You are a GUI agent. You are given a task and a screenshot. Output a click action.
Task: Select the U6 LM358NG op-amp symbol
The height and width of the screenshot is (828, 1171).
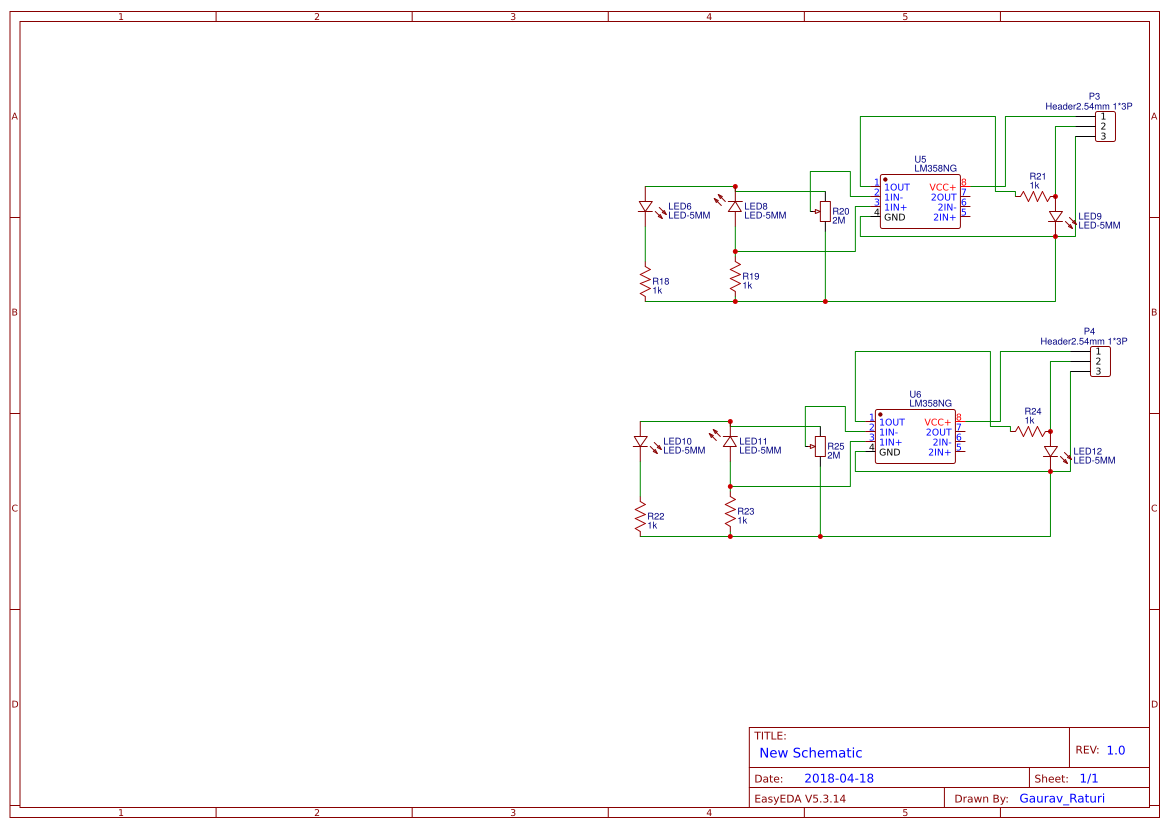pyautogui.click(x=913, y=435)
